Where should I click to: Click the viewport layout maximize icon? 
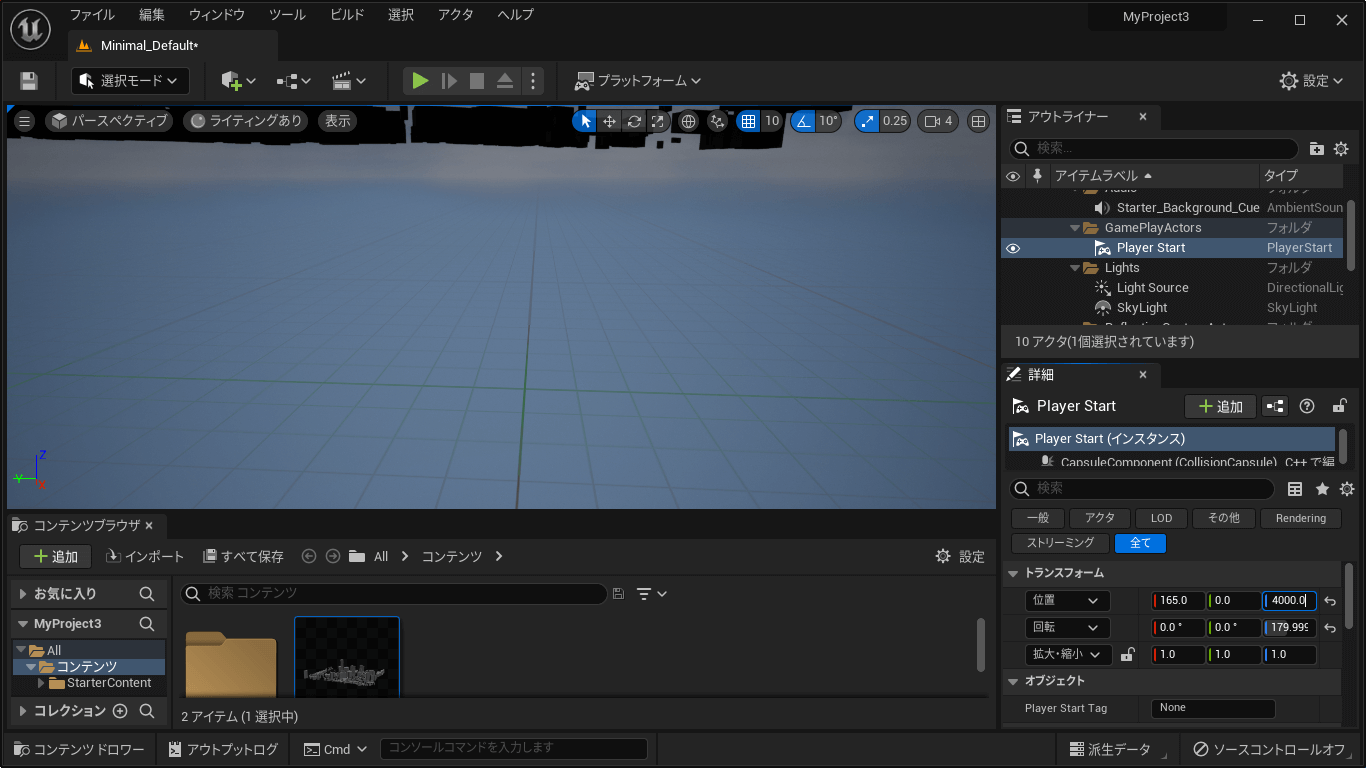(979, 121)
